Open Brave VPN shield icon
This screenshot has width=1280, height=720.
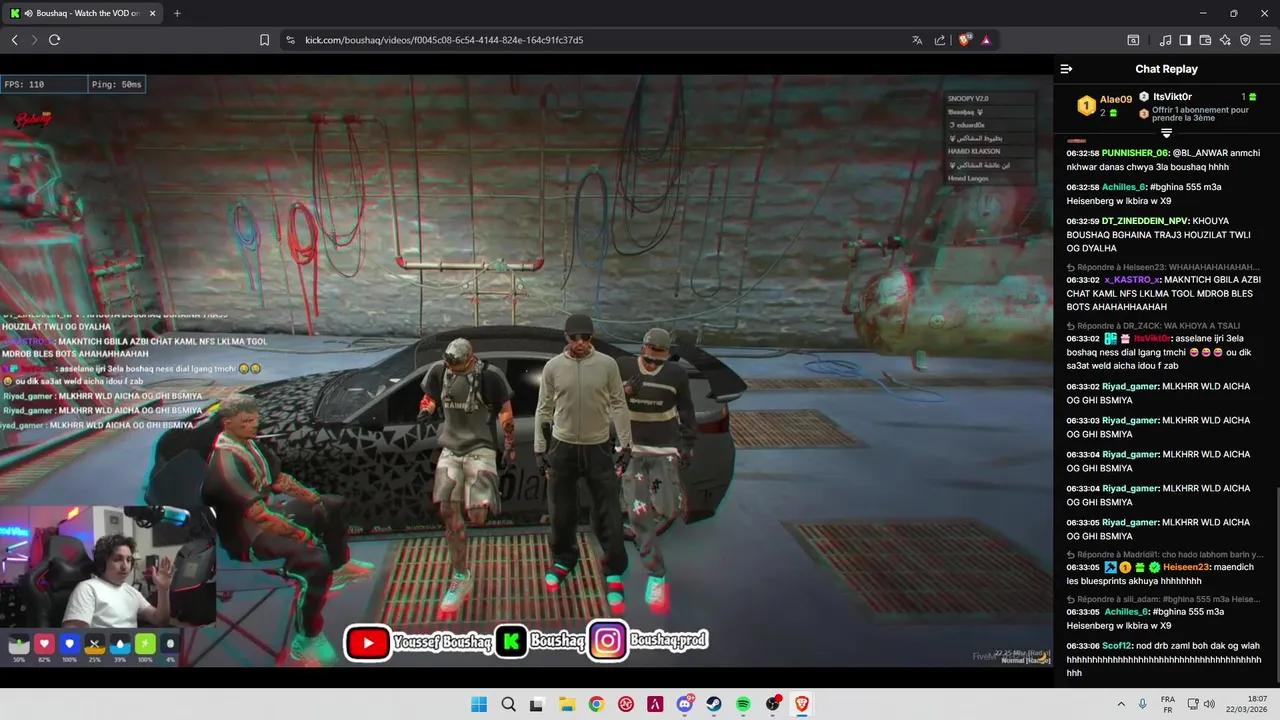(1245, 40)
